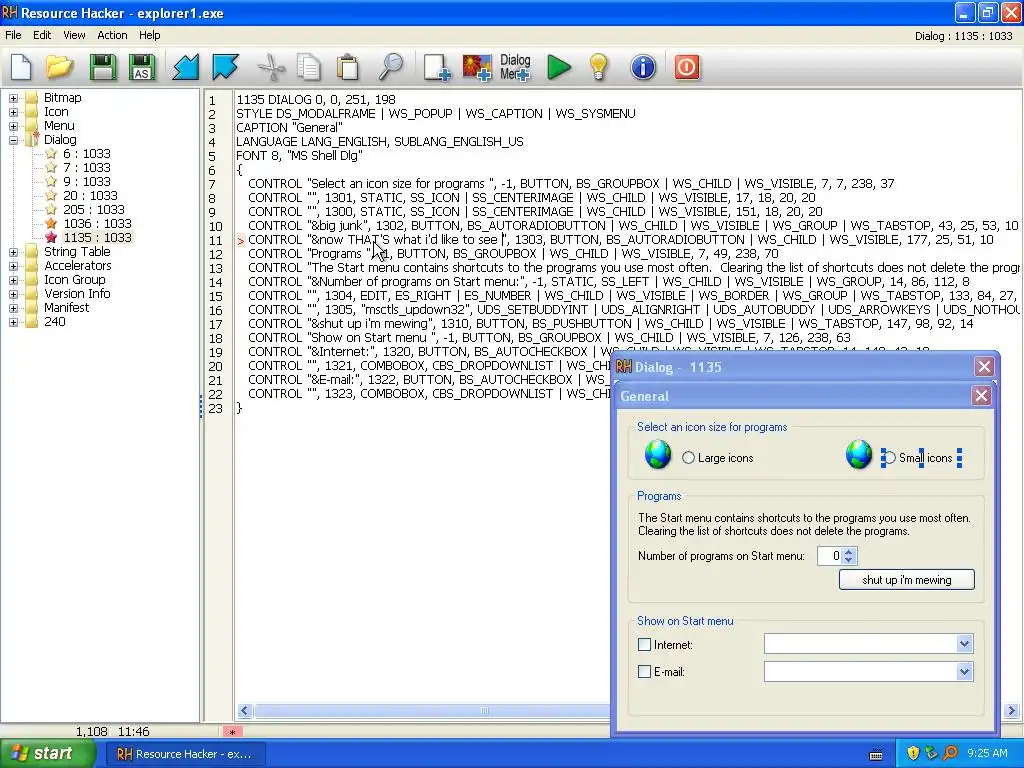Expand the Version Info node
This screenshot has height=768, width=1024.
[13, 294]
